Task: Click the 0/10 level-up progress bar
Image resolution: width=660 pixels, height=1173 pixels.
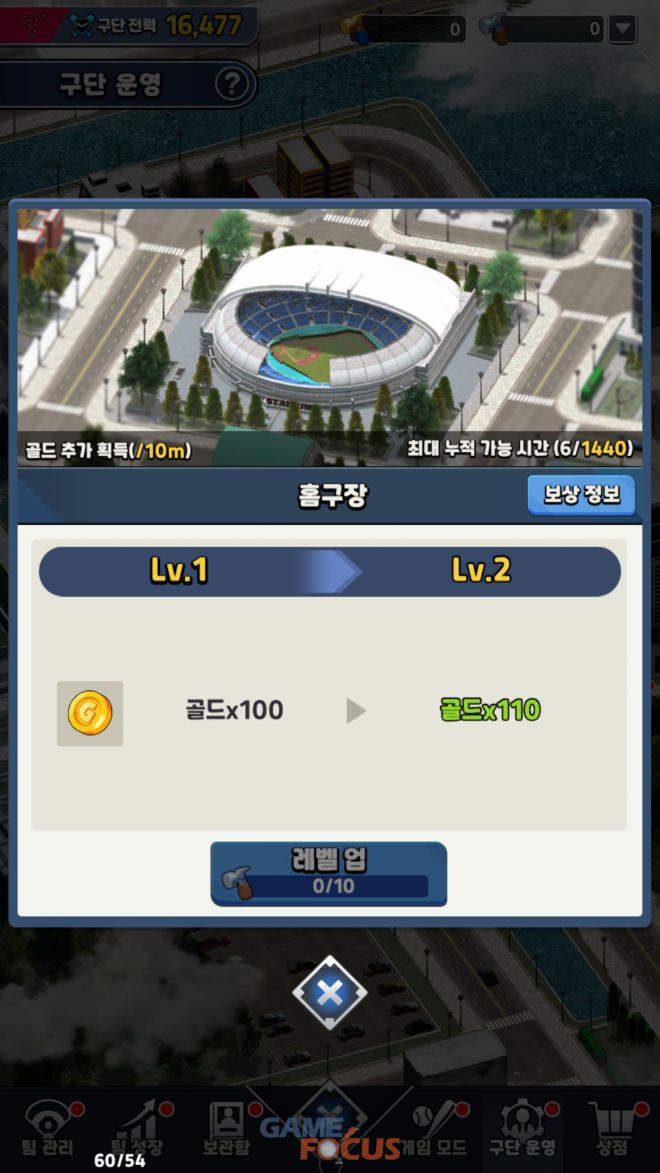Action: click(334, 886)
